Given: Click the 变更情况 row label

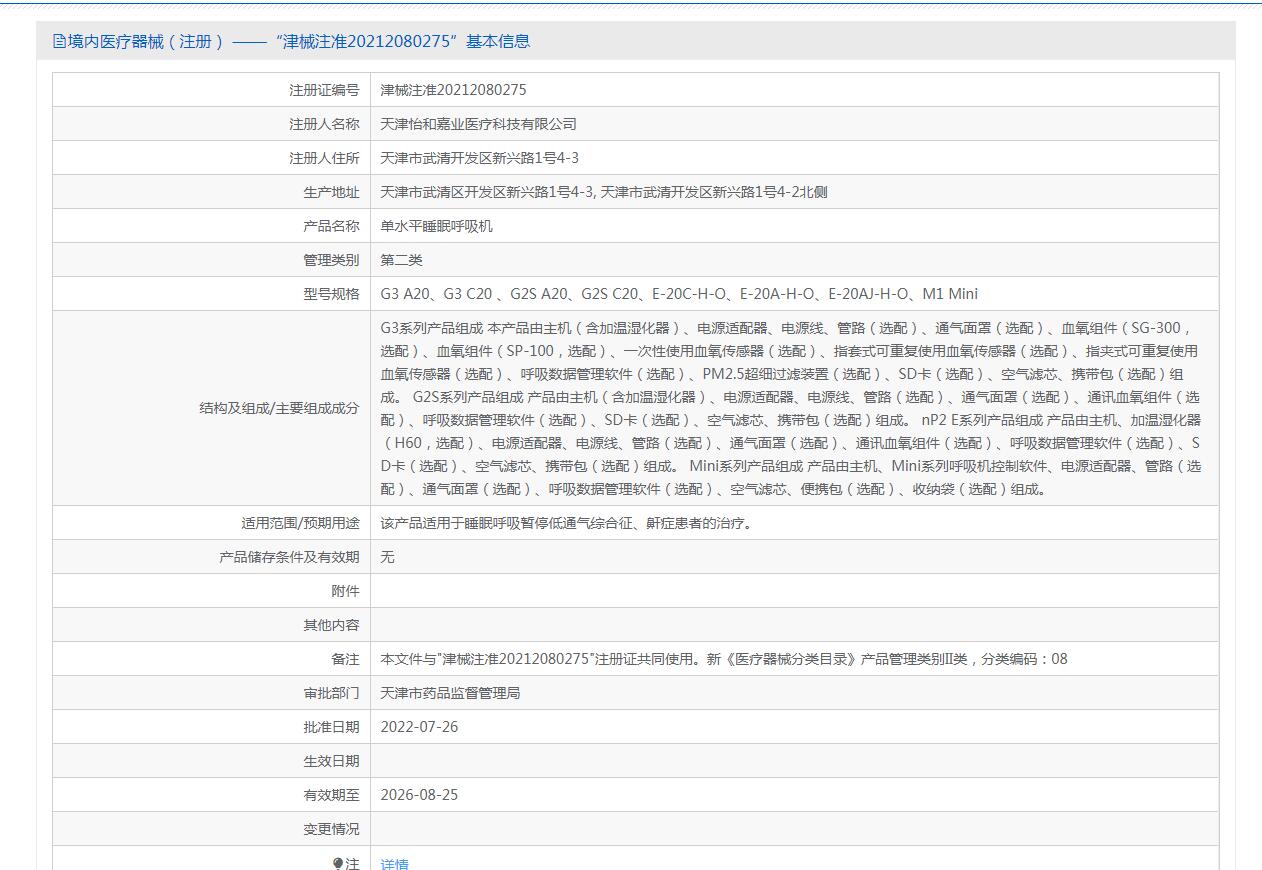Looking at the screenshot, I should 331,829.
